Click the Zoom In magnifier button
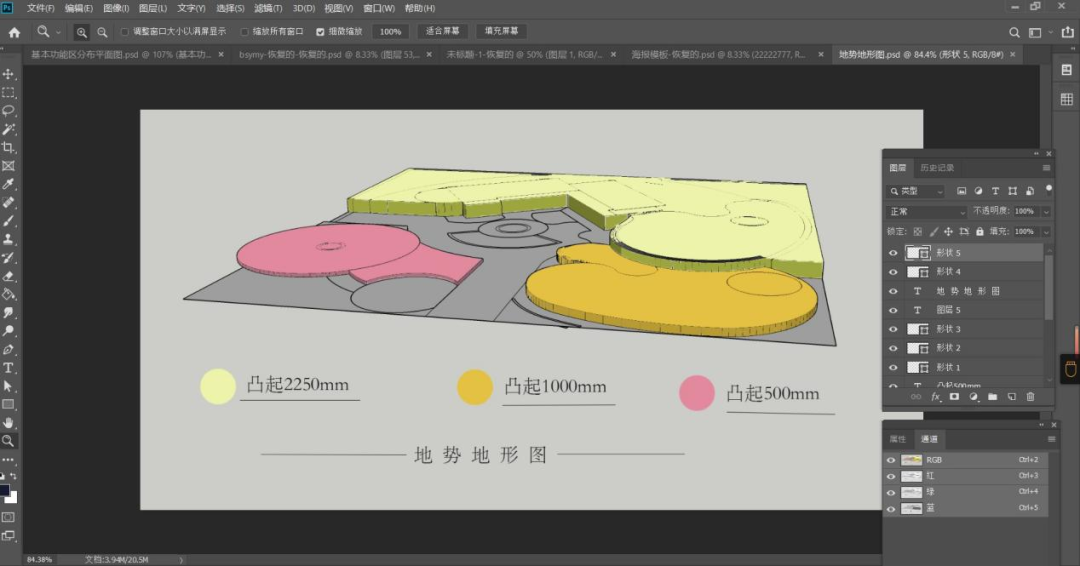 81,32
